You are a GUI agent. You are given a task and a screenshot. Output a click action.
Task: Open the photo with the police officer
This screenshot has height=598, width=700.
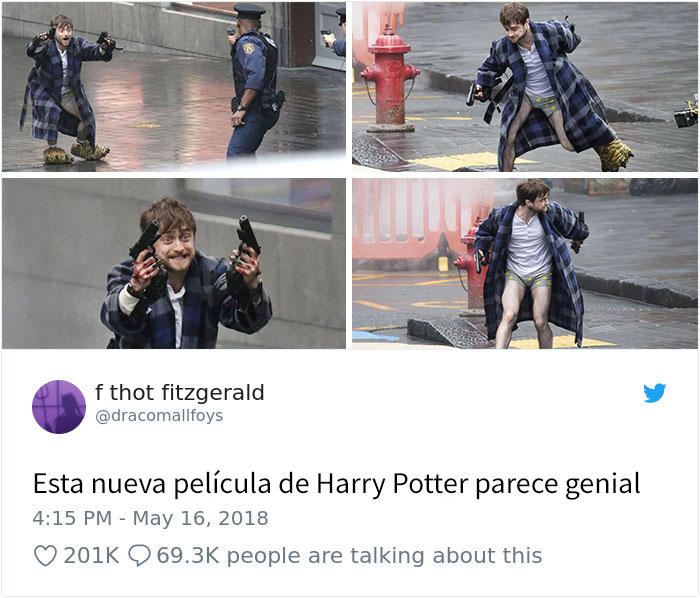174,86
